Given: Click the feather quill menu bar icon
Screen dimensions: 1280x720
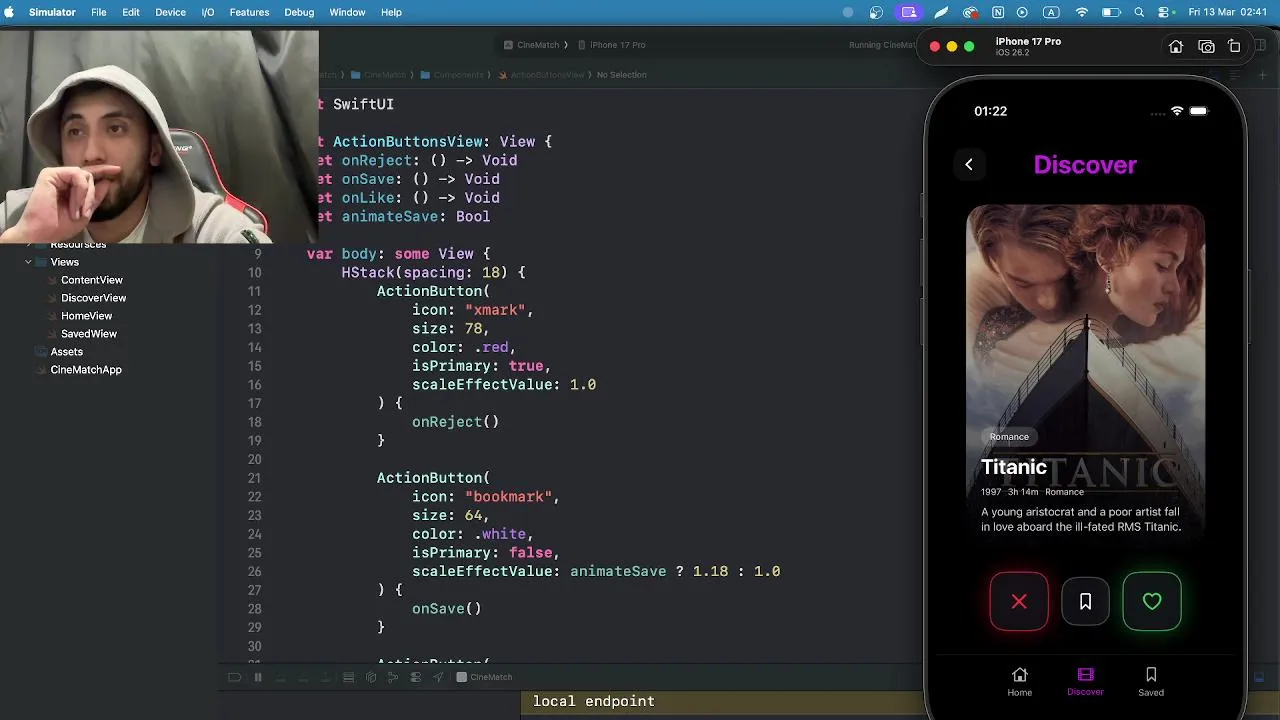Looking at the screenshot, I should 941,12.
